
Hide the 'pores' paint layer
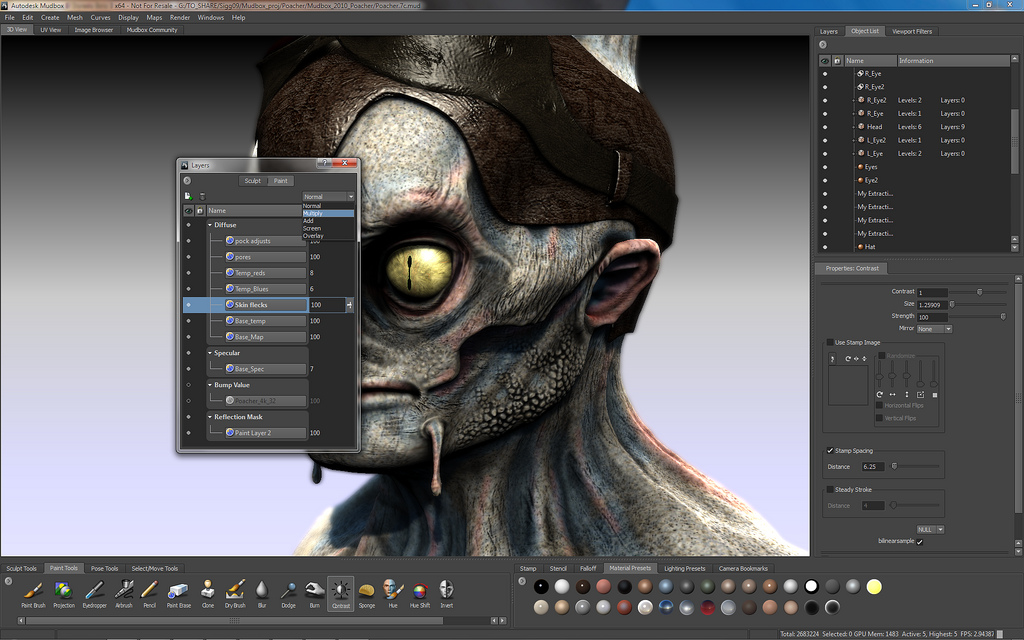pyautogui.click(x=189, y=257)
